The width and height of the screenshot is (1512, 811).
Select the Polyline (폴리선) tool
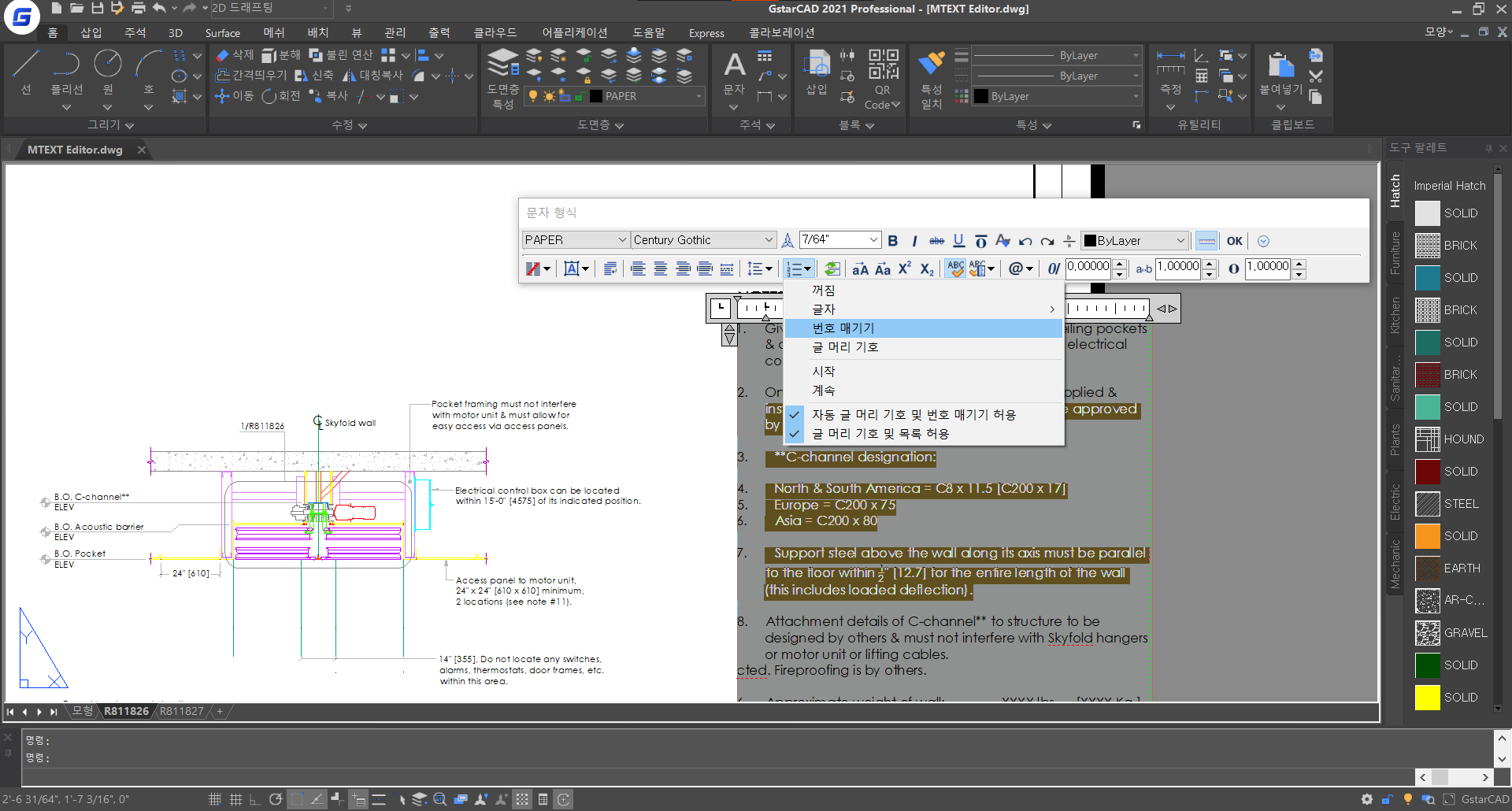(x=67, y=72)
